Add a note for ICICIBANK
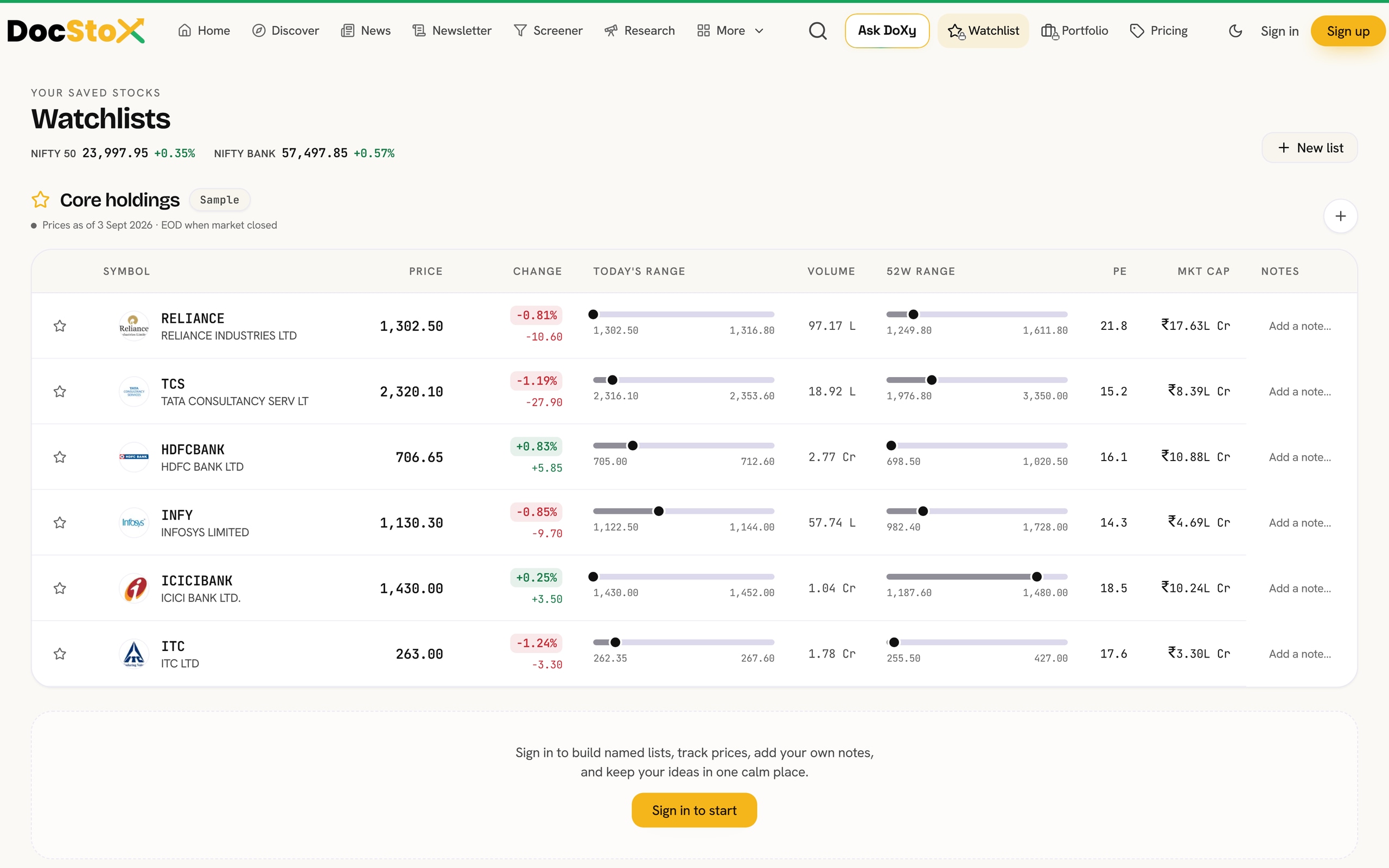The height and width of the screenshot is (868, 1389). click(1299, 589)
